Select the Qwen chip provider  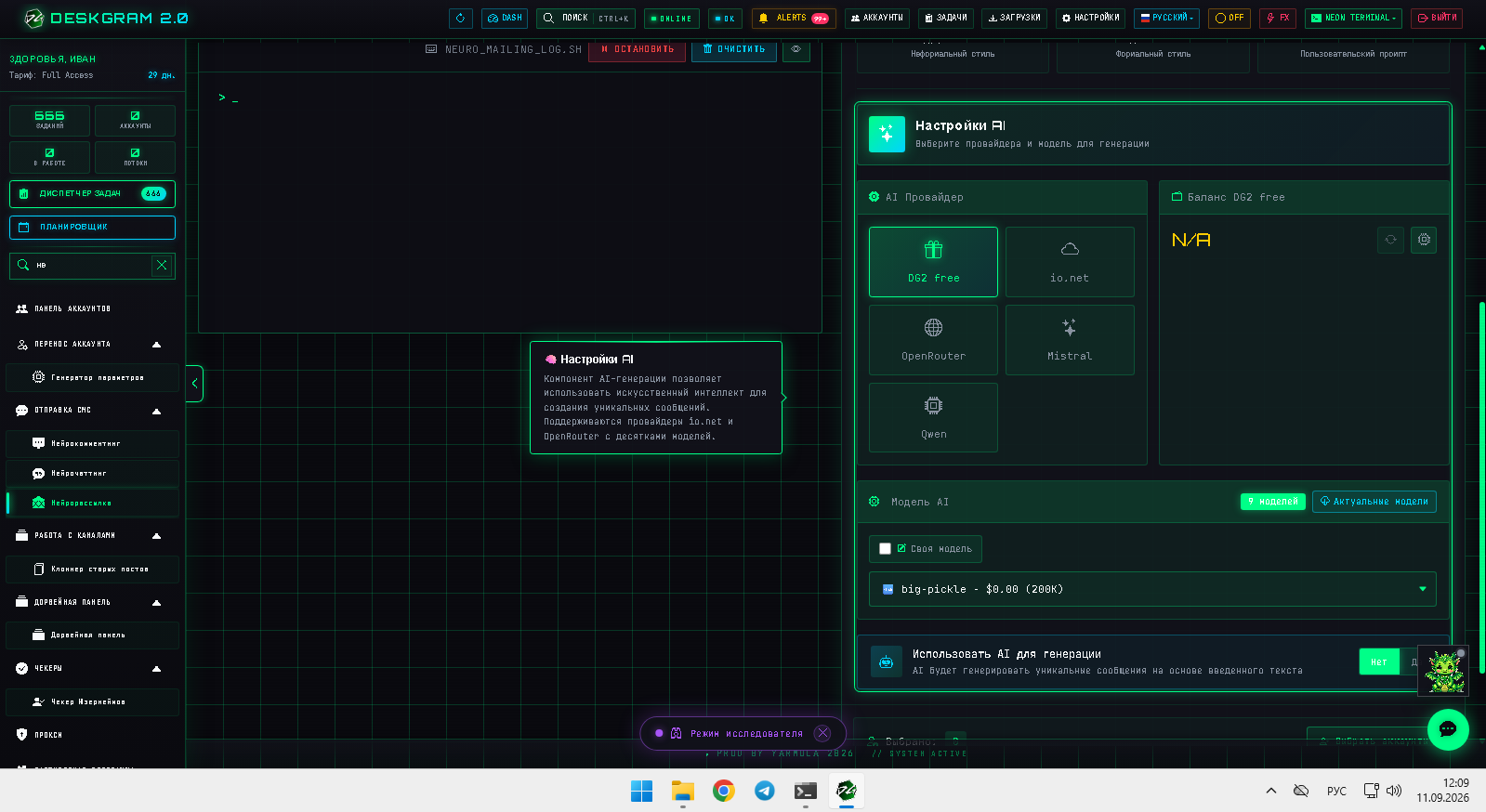tap(933, 418)
